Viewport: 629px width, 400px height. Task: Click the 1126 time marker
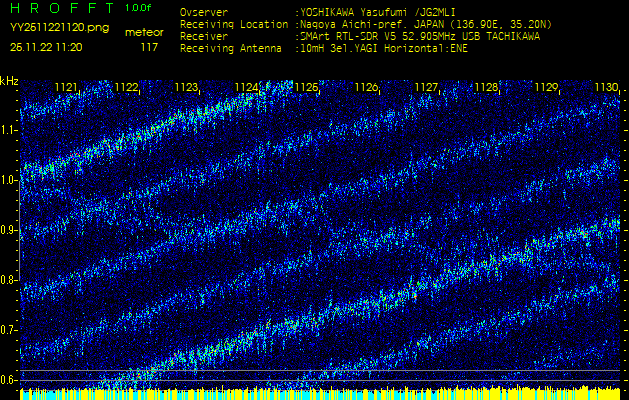point(366,87)
